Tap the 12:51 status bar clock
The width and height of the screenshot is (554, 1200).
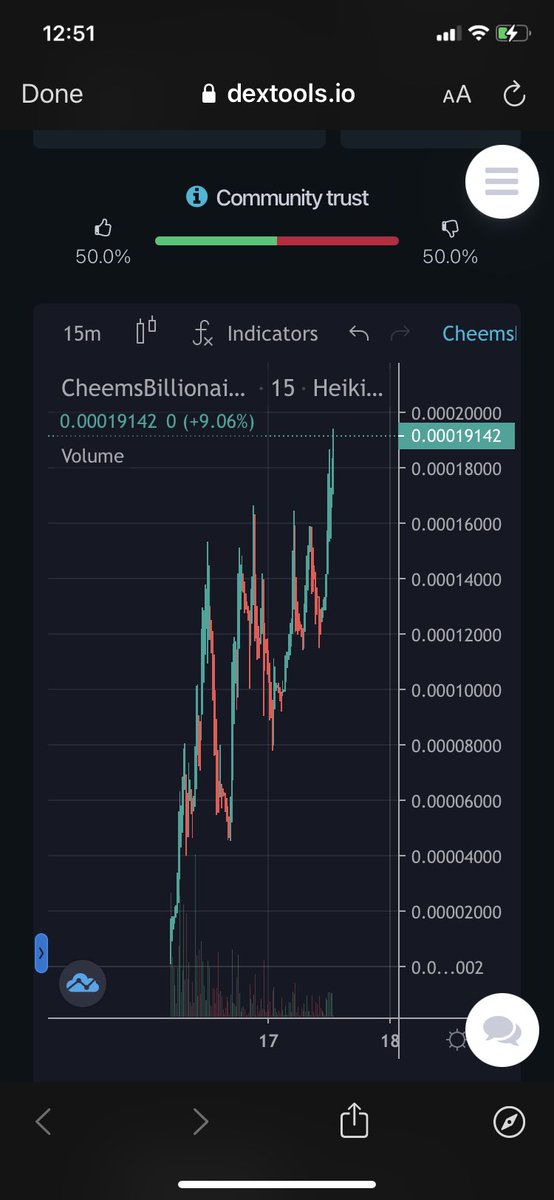pos(69,33)
